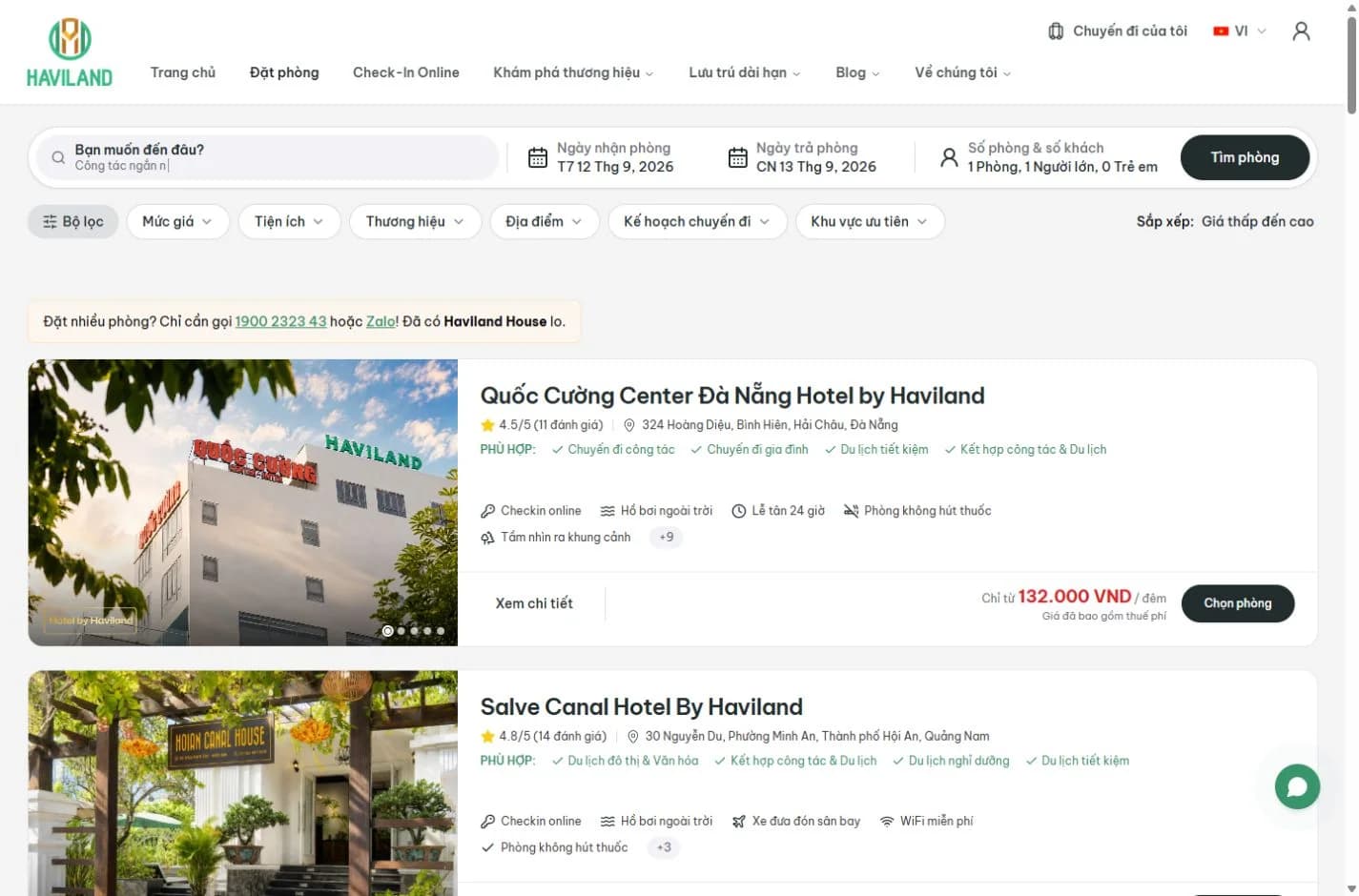
Task: Expand the Blog menu
Action: click(857, 72)
